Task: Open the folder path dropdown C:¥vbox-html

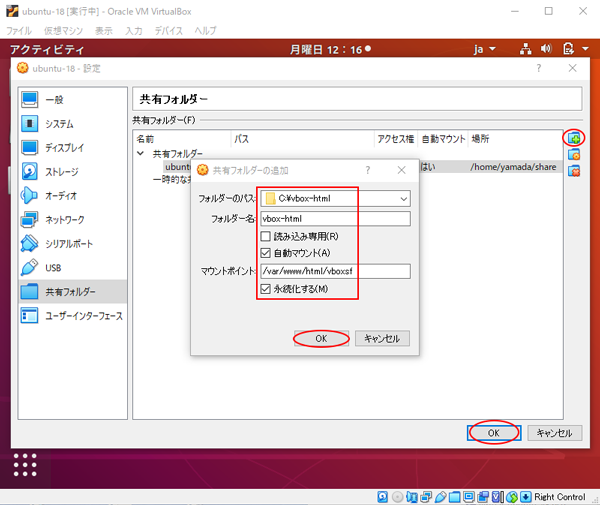Action: [x=335, y=199]
